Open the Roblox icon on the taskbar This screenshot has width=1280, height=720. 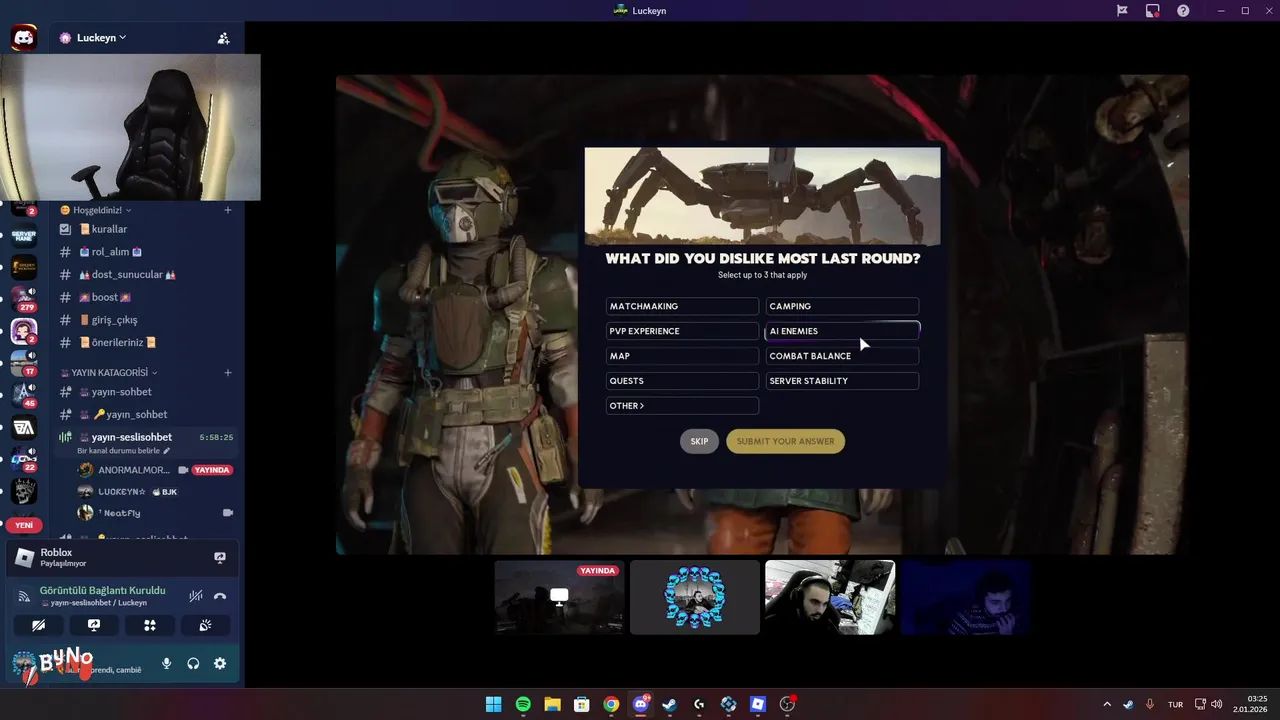758,704
